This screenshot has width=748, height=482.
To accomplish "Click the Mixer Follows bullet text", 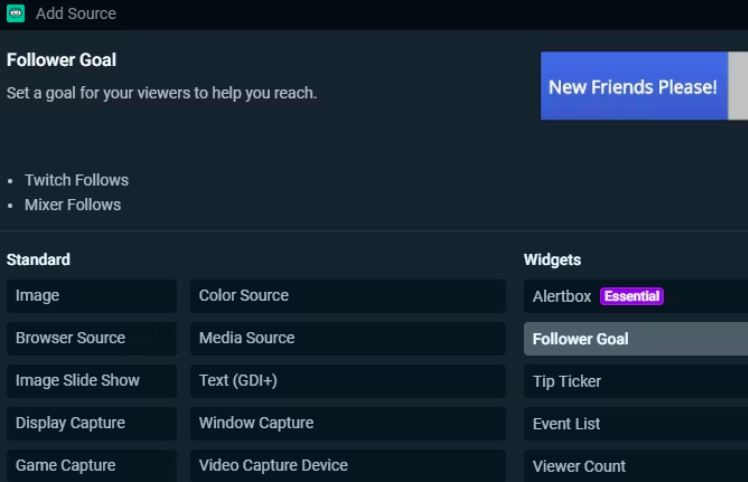I will coord(73,205).
